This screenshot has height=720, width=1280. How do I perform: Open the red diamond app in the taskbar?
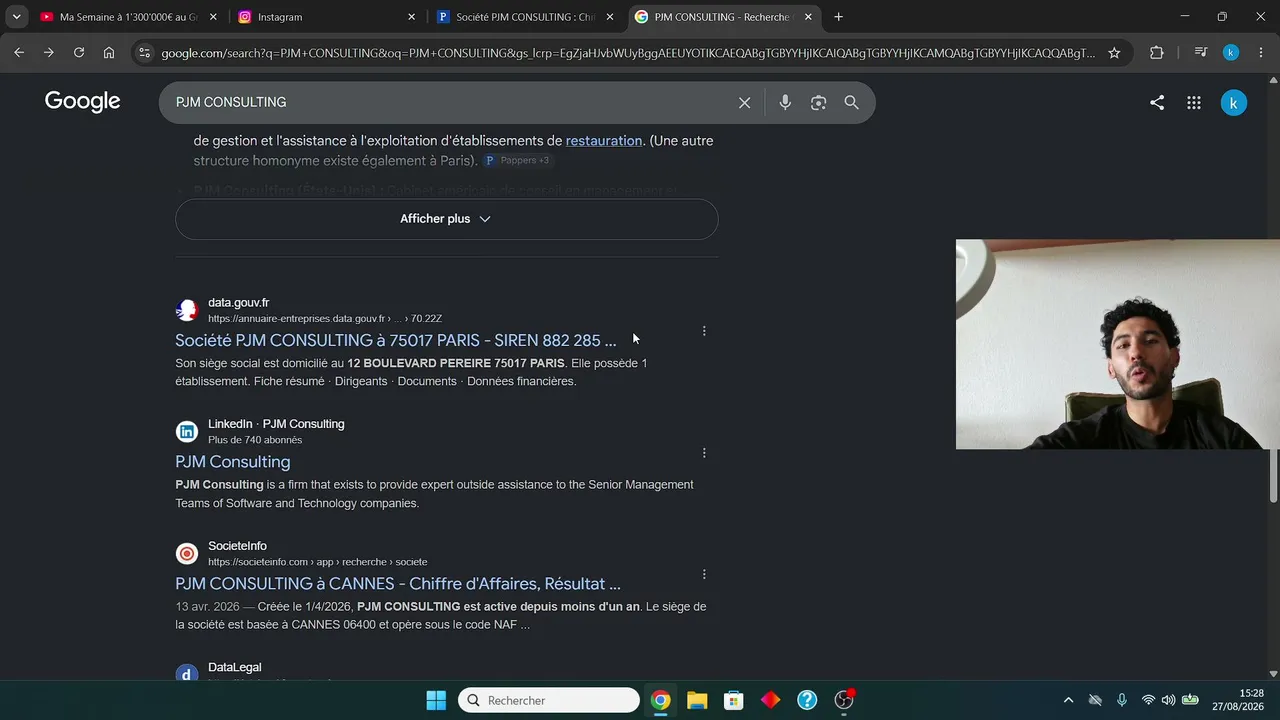[770, 700]
